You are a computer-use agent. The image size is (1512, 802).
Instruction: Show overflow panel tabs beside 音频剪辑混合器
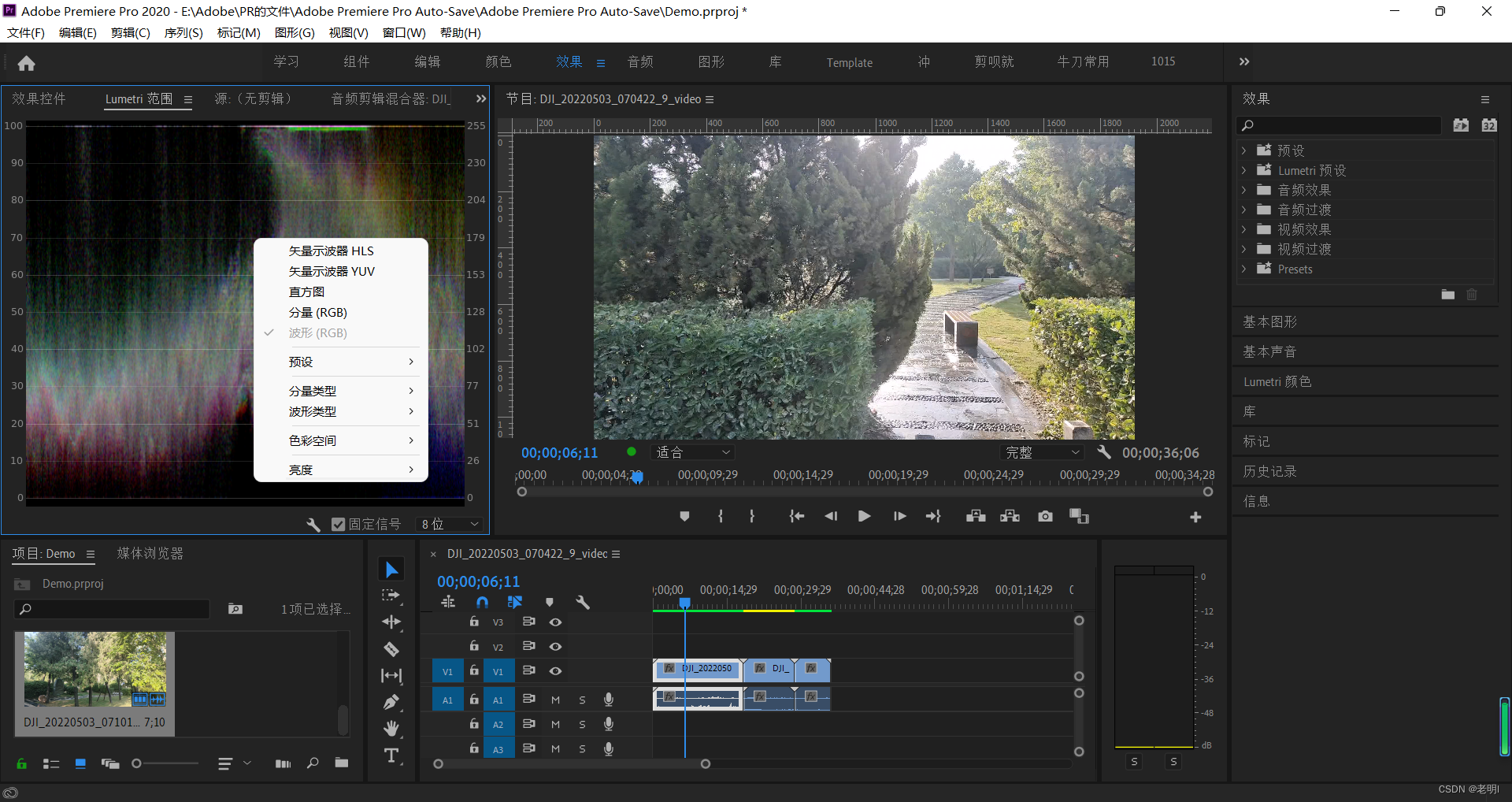[x=480, y=98]
